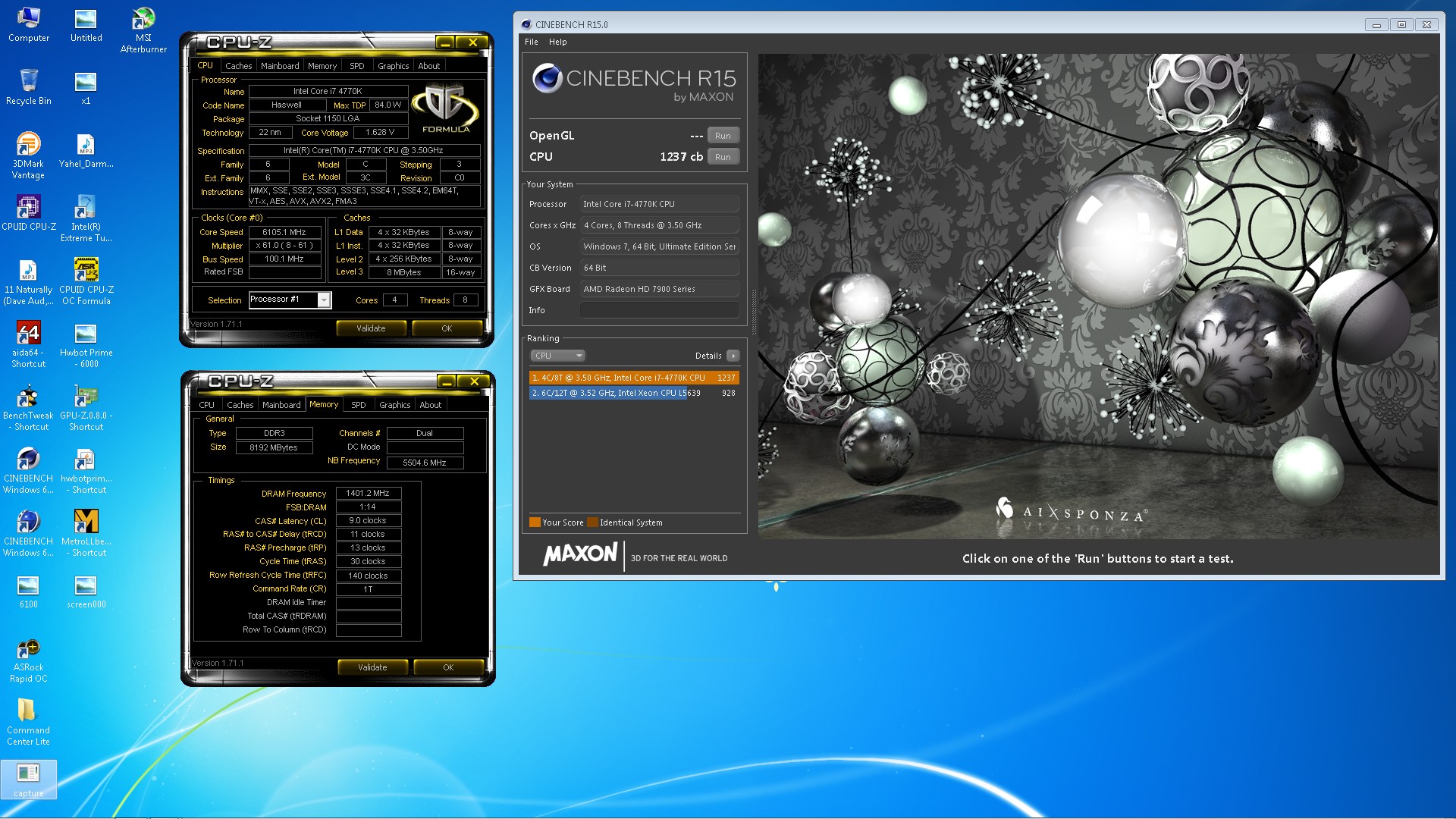Open the CPU ranking dropdown in Cinebench

557,356
